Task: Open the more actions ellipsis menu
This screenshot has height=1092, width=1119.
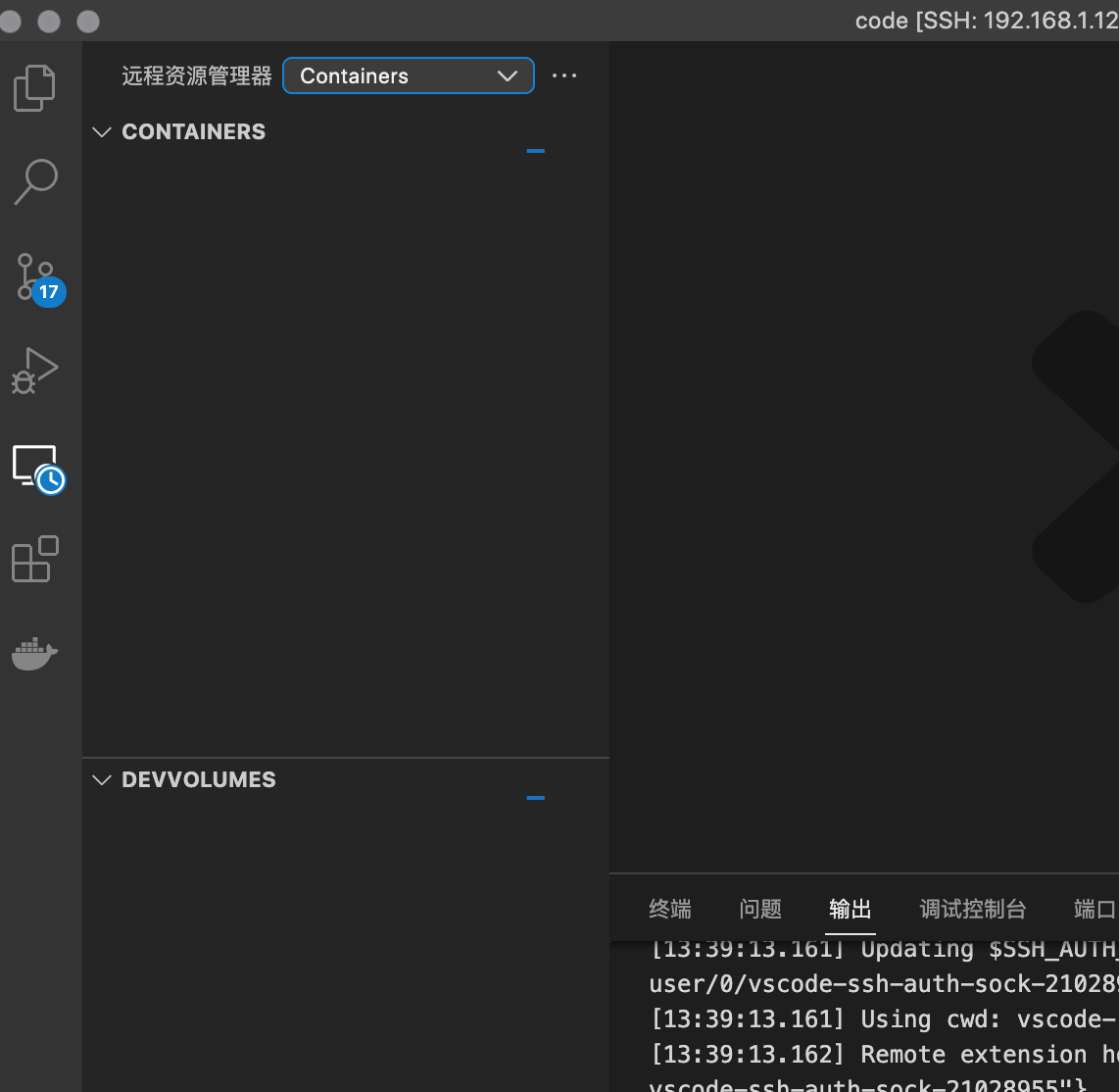Action: click(x=564, y=75)
